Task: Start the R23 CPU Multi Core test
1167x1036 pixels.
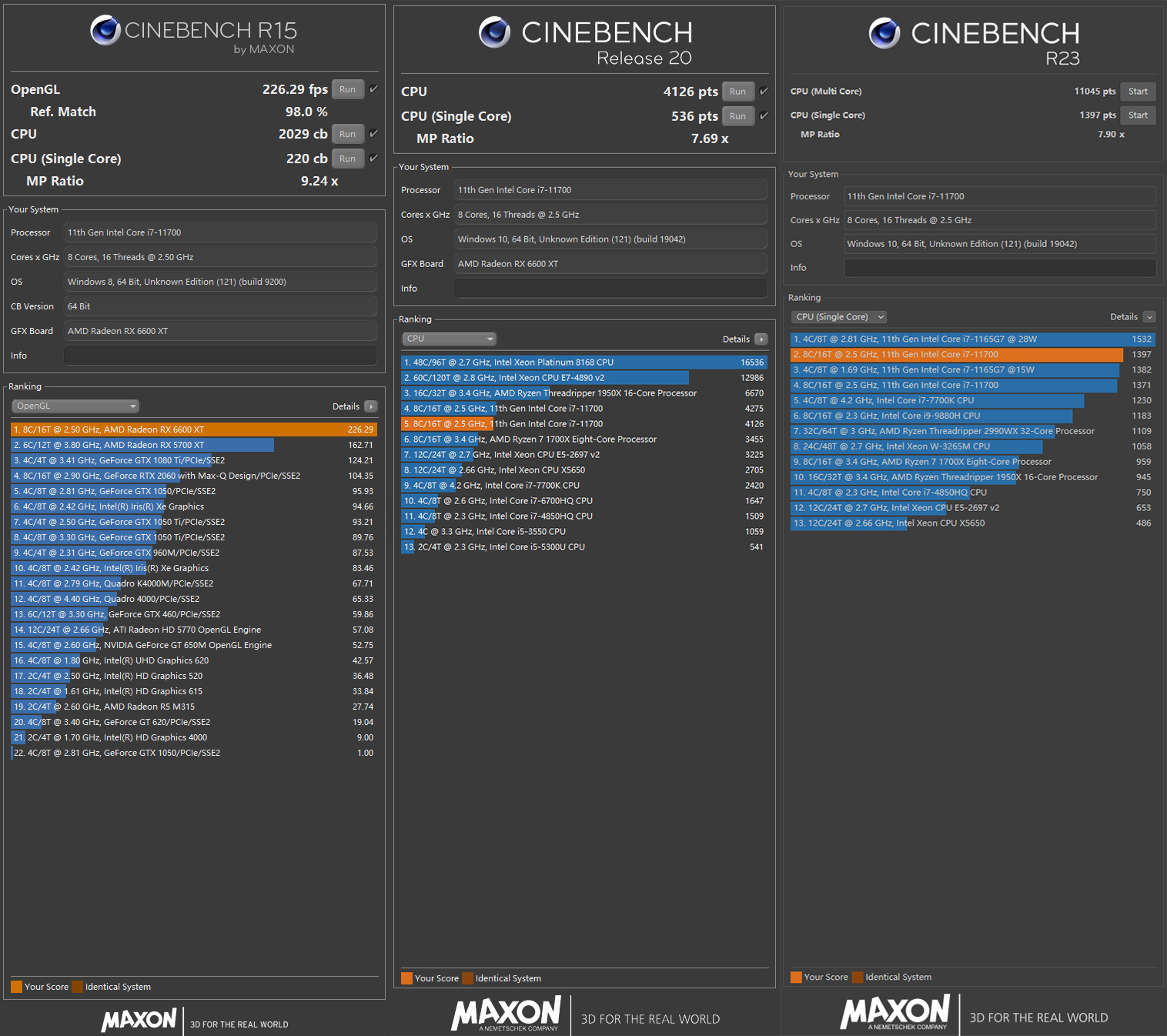Action: tap(1138, 92)
